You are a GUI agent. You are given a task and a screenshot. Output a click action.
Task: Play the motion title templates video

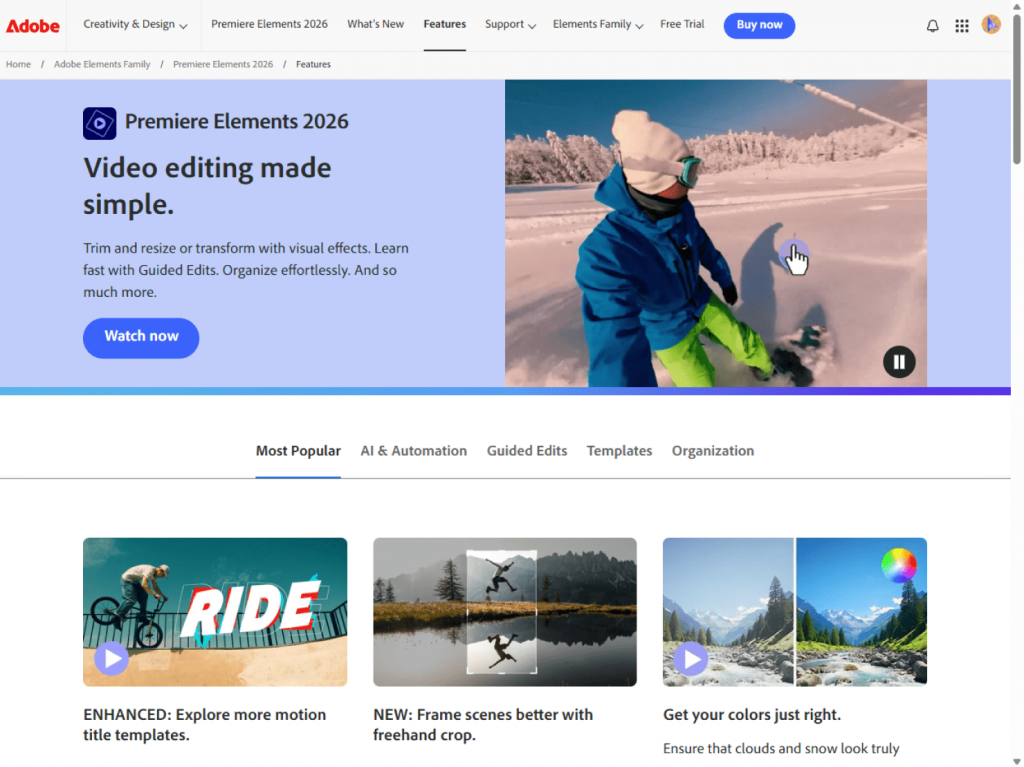[112, 659]
